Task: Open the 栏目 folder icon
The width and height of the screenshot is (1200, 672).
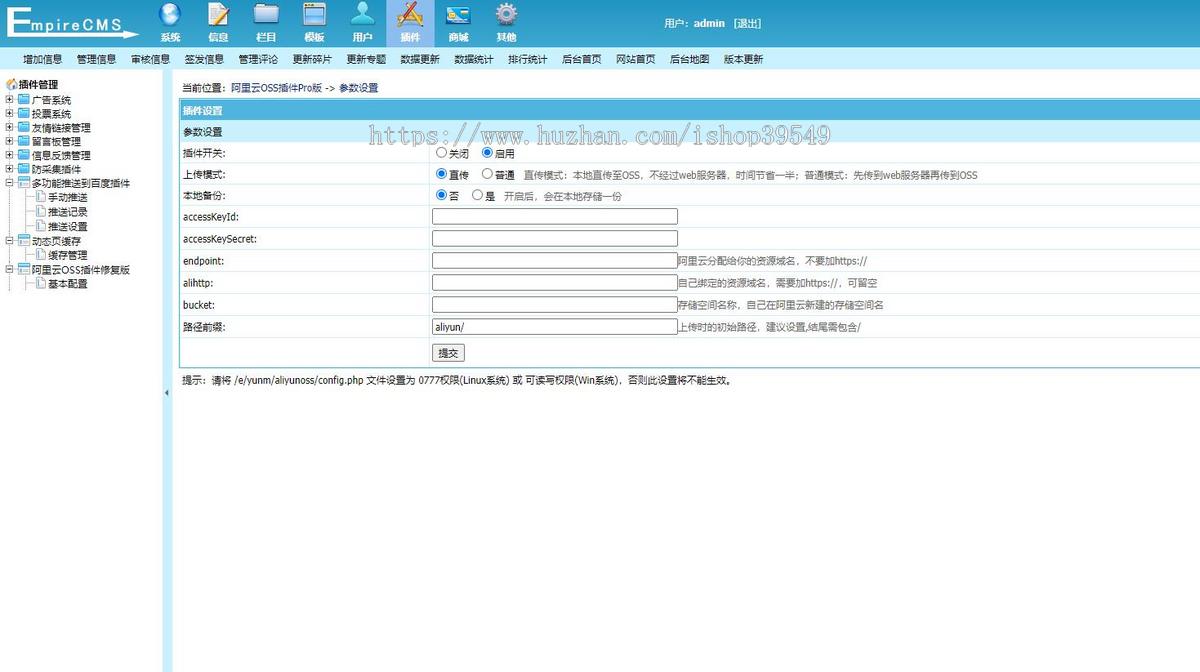Action: point(266,15)
